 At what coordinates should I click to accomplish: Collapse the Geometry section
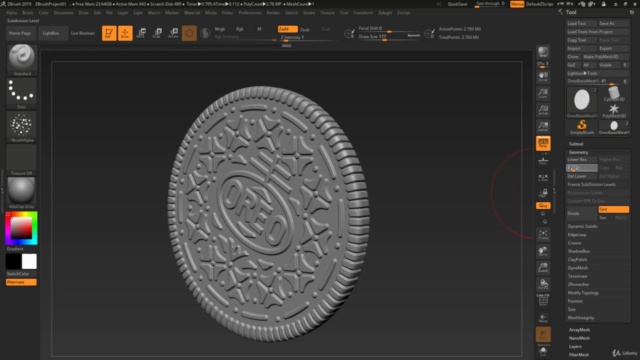click(x=578, y=152)
